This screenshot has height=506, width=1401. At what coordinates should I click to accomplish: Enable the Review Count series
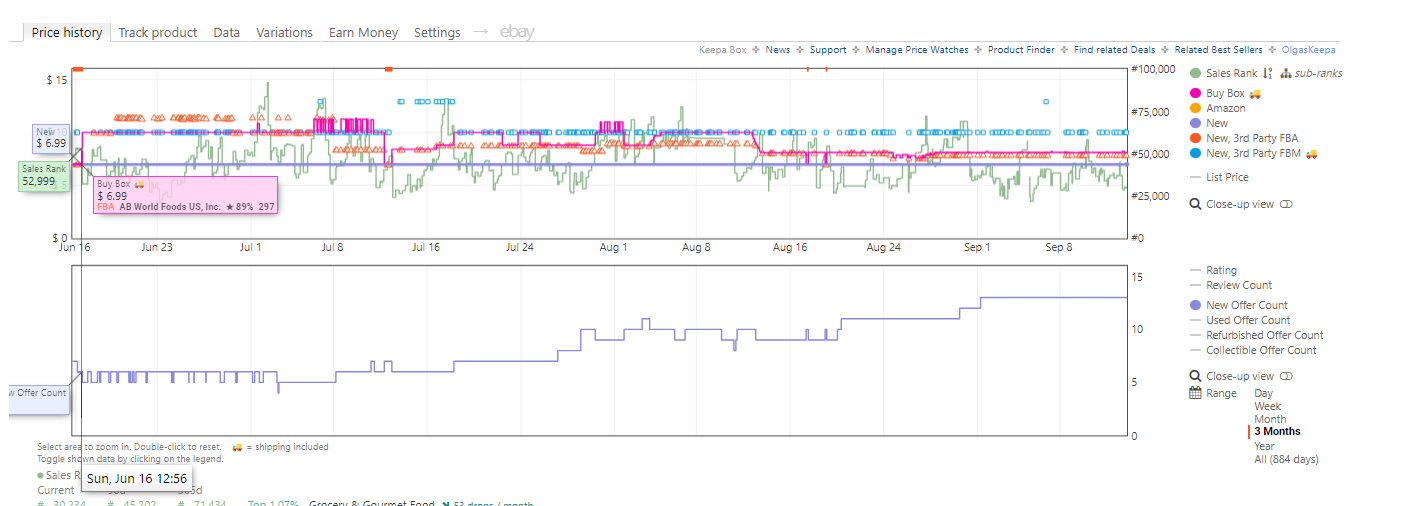pos(1239,285)
